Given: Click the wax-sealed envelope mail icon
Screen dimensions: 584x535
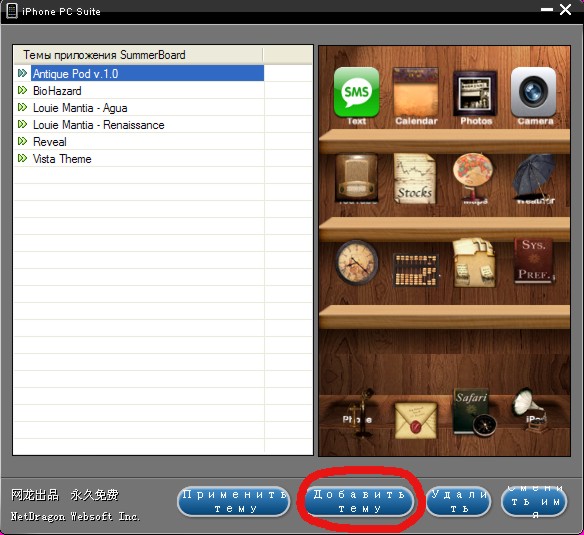Looking at the screenshot, I should (x=415, y=420).
